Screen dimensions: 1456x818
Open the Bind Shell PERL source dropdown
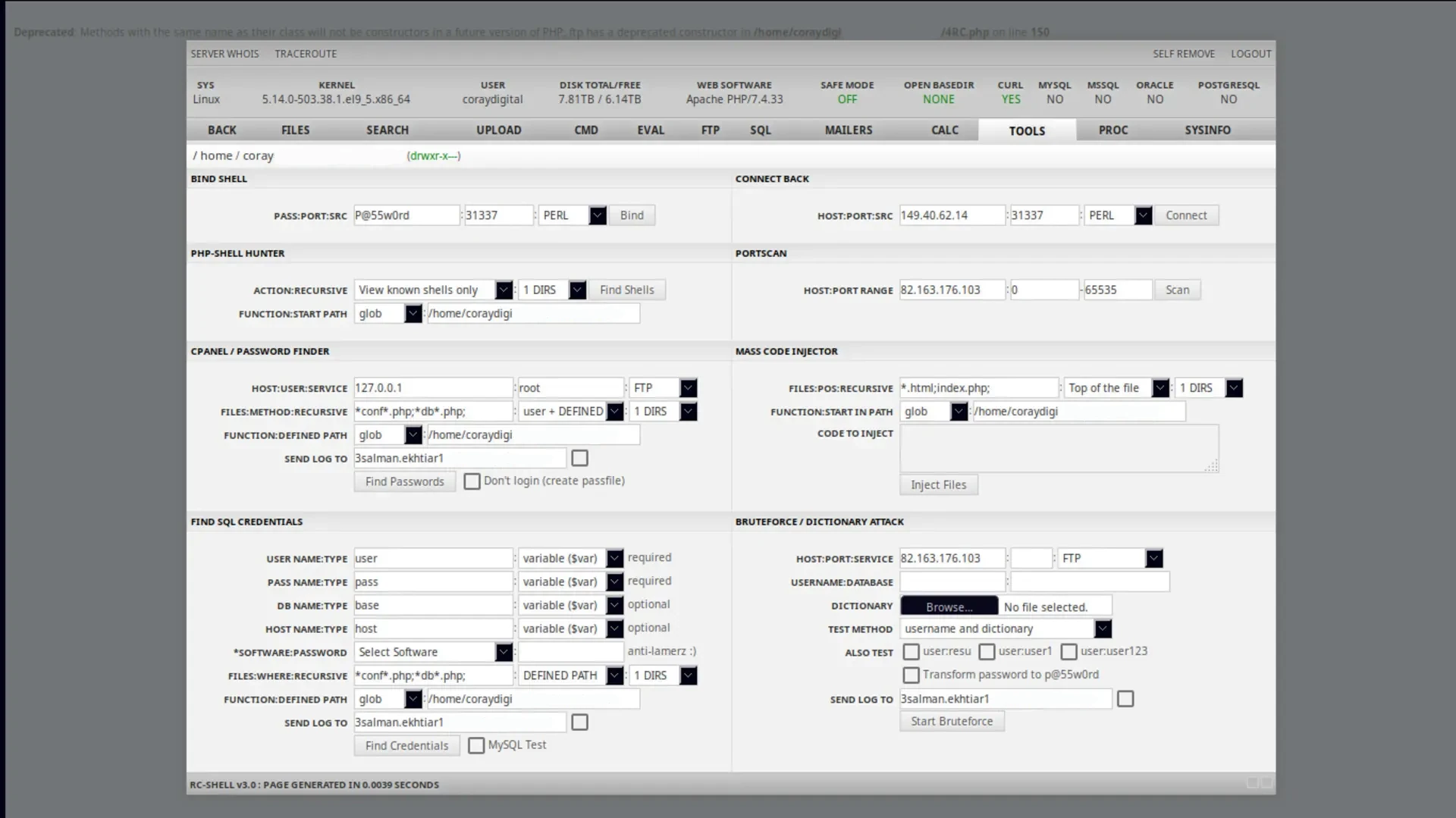click(x=573, y=215)
